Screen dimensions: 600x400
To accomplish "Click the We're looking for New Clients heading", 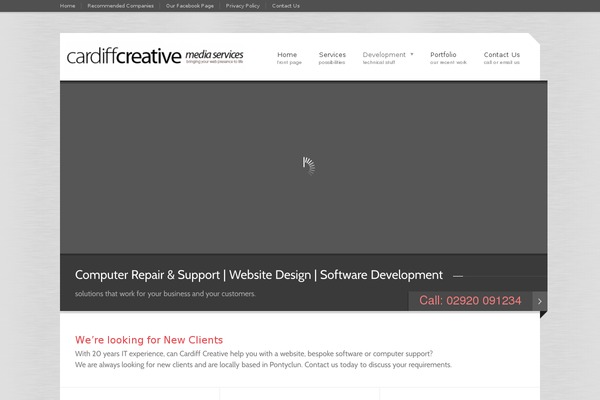I will 149,340.
